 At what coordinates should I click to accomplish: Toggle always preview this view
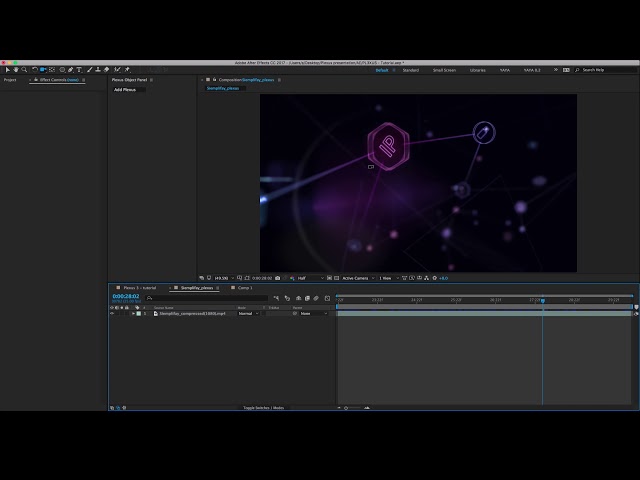pyautogui.click(x=201, y=278)
